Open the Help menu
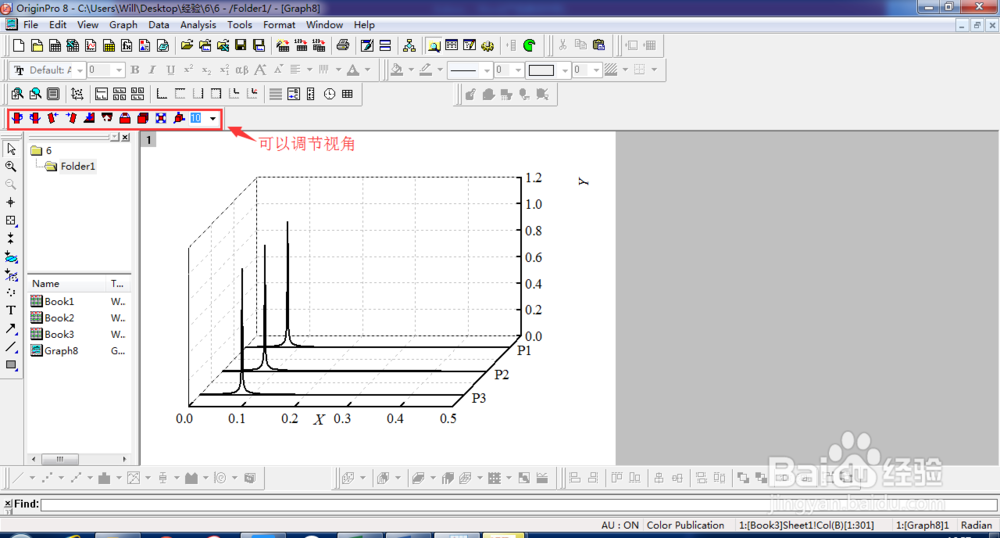This screenshot has width=1000, height=538. [x=364, y=25]
